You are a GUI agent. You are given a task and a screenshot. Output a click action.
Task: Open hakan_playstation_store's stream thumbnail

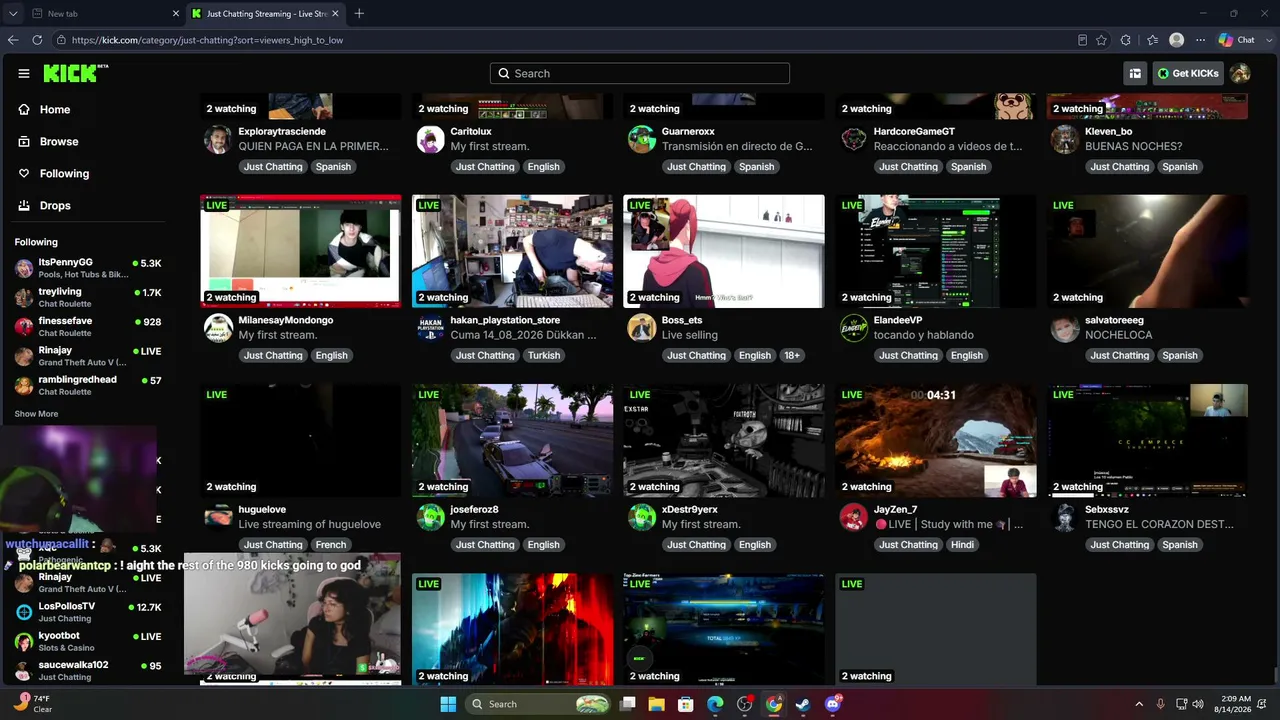point(512,251)
